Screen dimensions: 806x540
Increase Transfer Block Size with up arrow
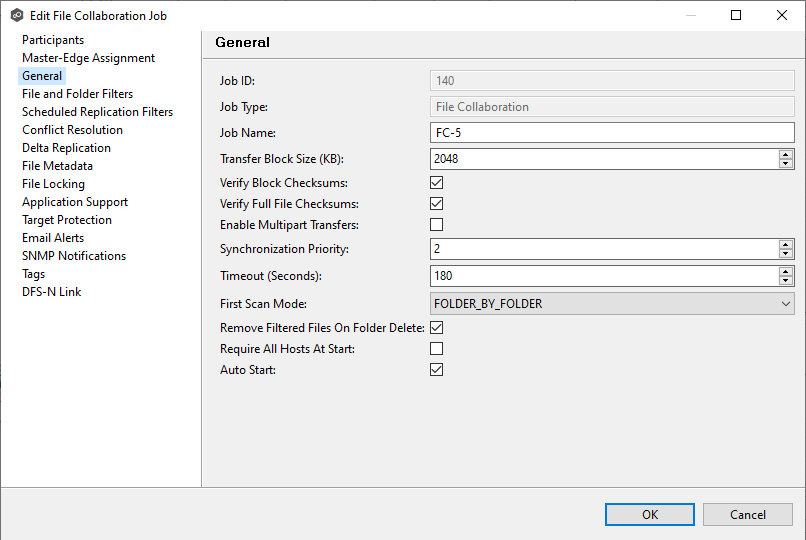(x=786, y=154)
